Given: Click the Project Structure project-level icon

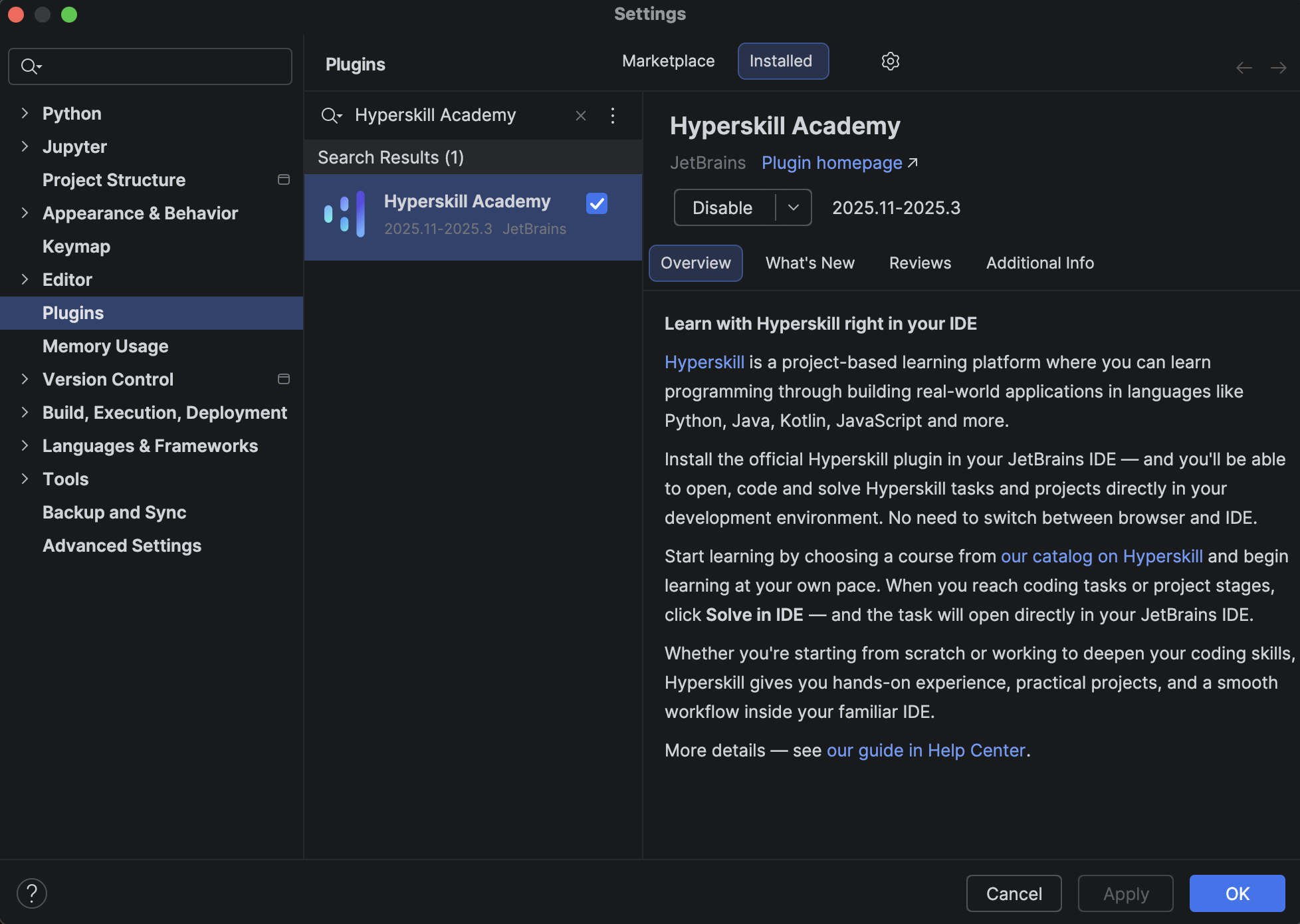Looking at the screenshot, I should [284, 179].
